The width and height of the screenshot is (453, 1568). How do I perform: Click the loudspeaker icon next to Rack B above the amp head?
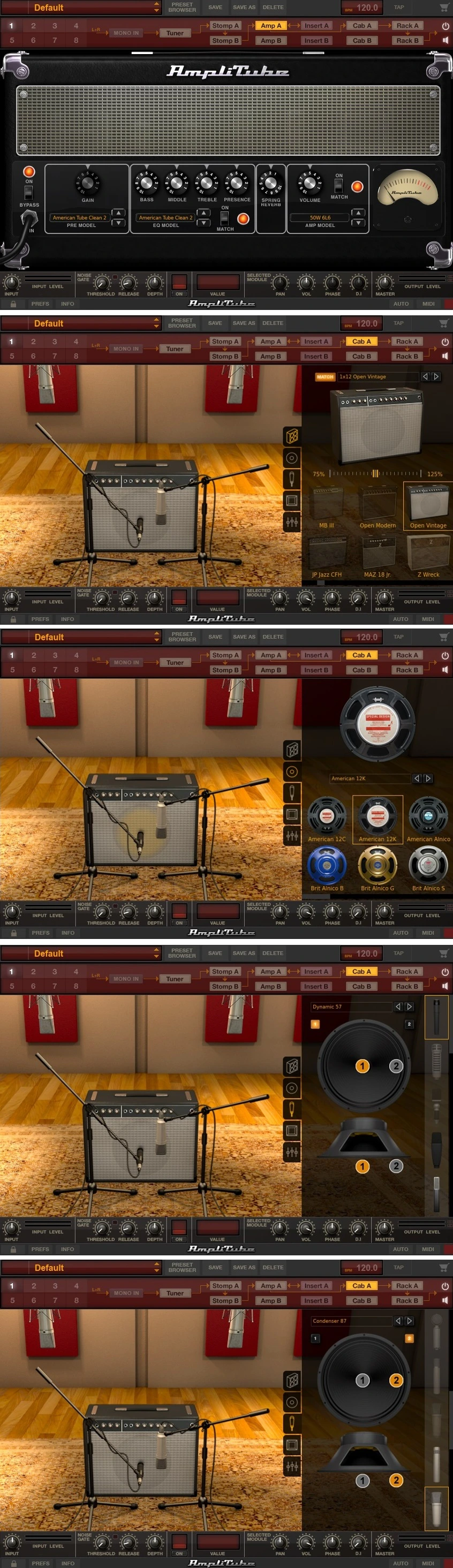tap(446, 40)
